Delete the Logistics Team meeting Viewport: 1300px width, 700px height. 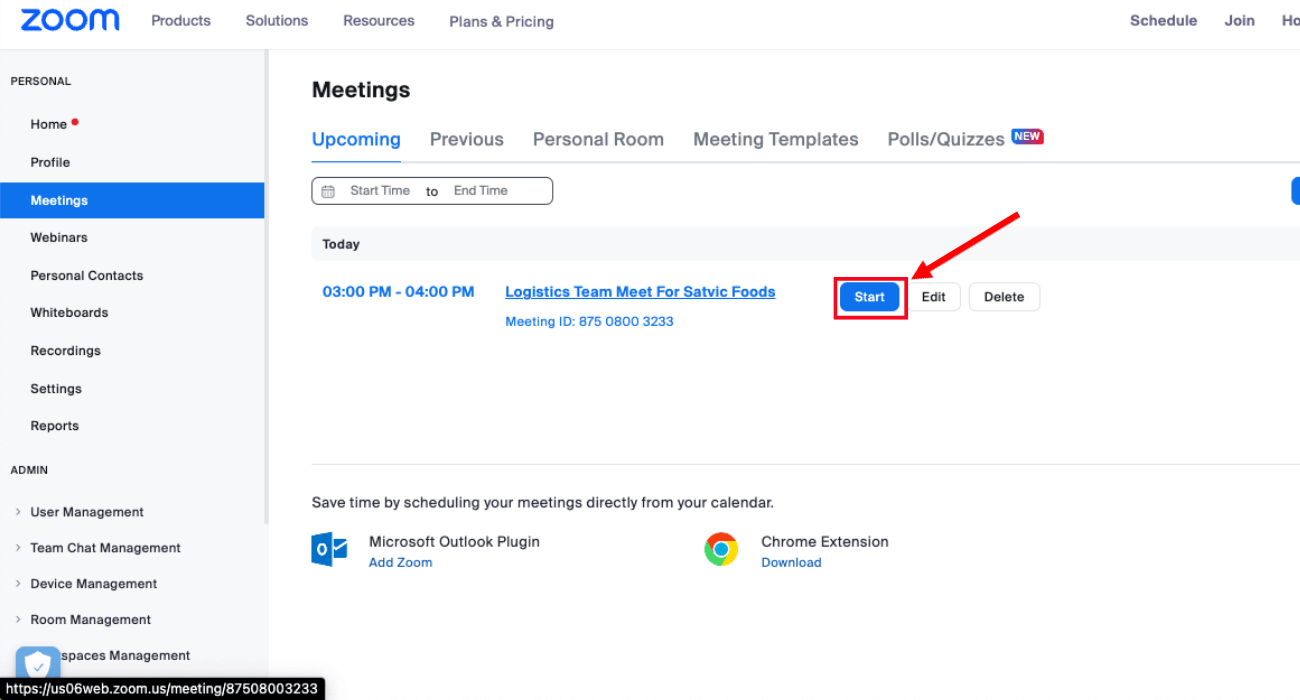point(1004,297)
